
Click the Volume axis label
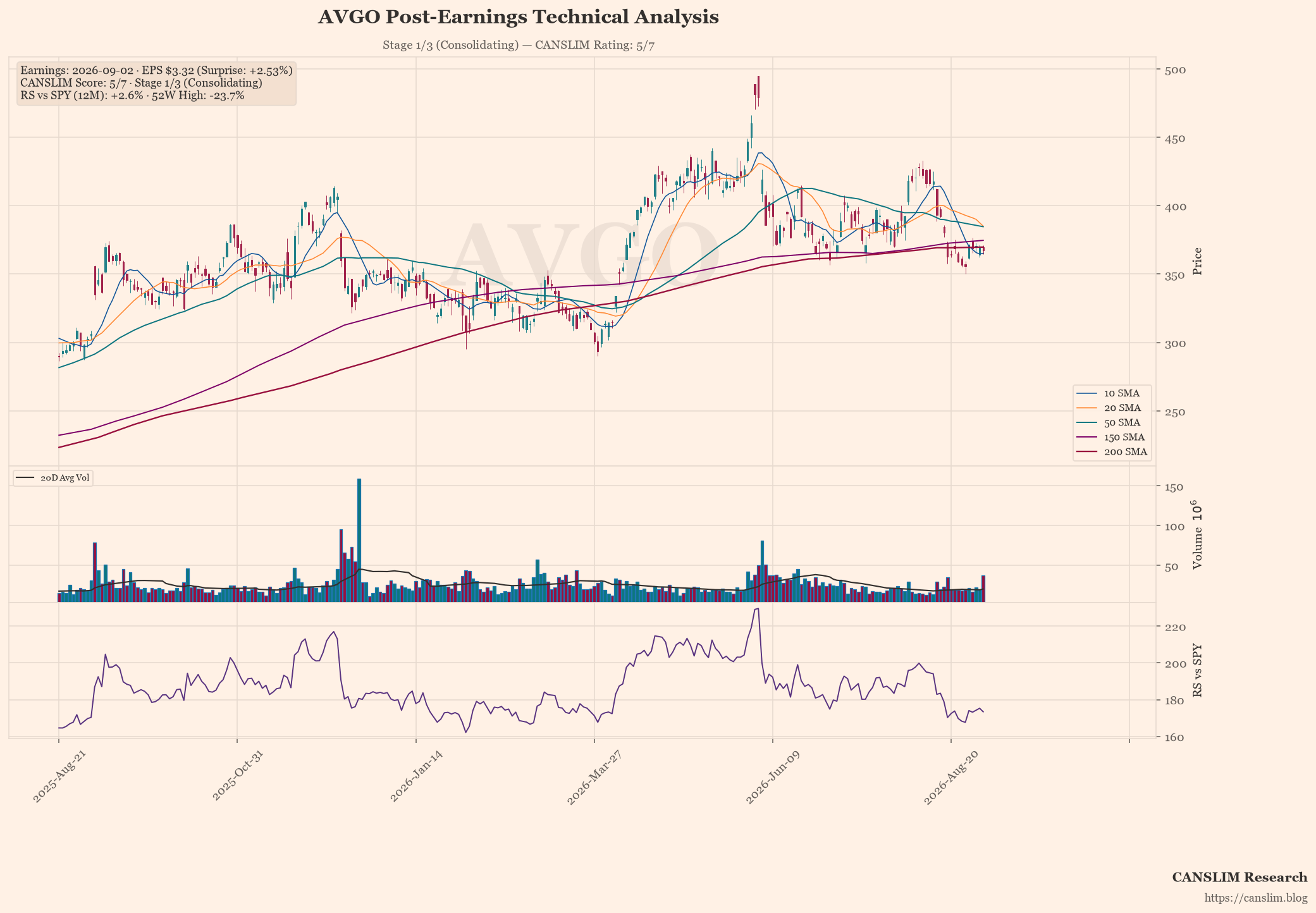[1196, 535]
